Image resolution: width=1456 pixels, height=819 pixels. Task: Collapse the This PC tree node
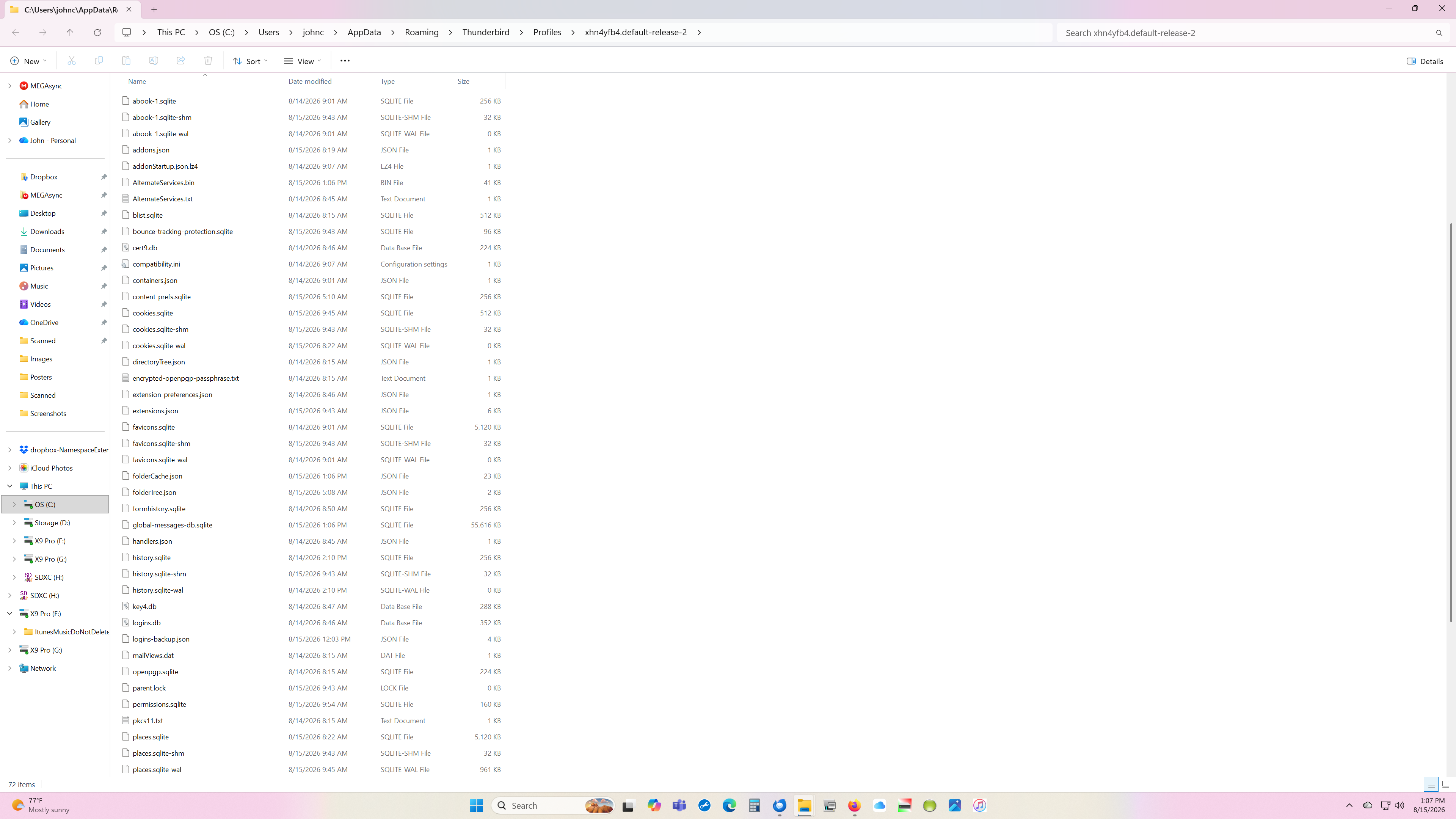click(9, 486)
